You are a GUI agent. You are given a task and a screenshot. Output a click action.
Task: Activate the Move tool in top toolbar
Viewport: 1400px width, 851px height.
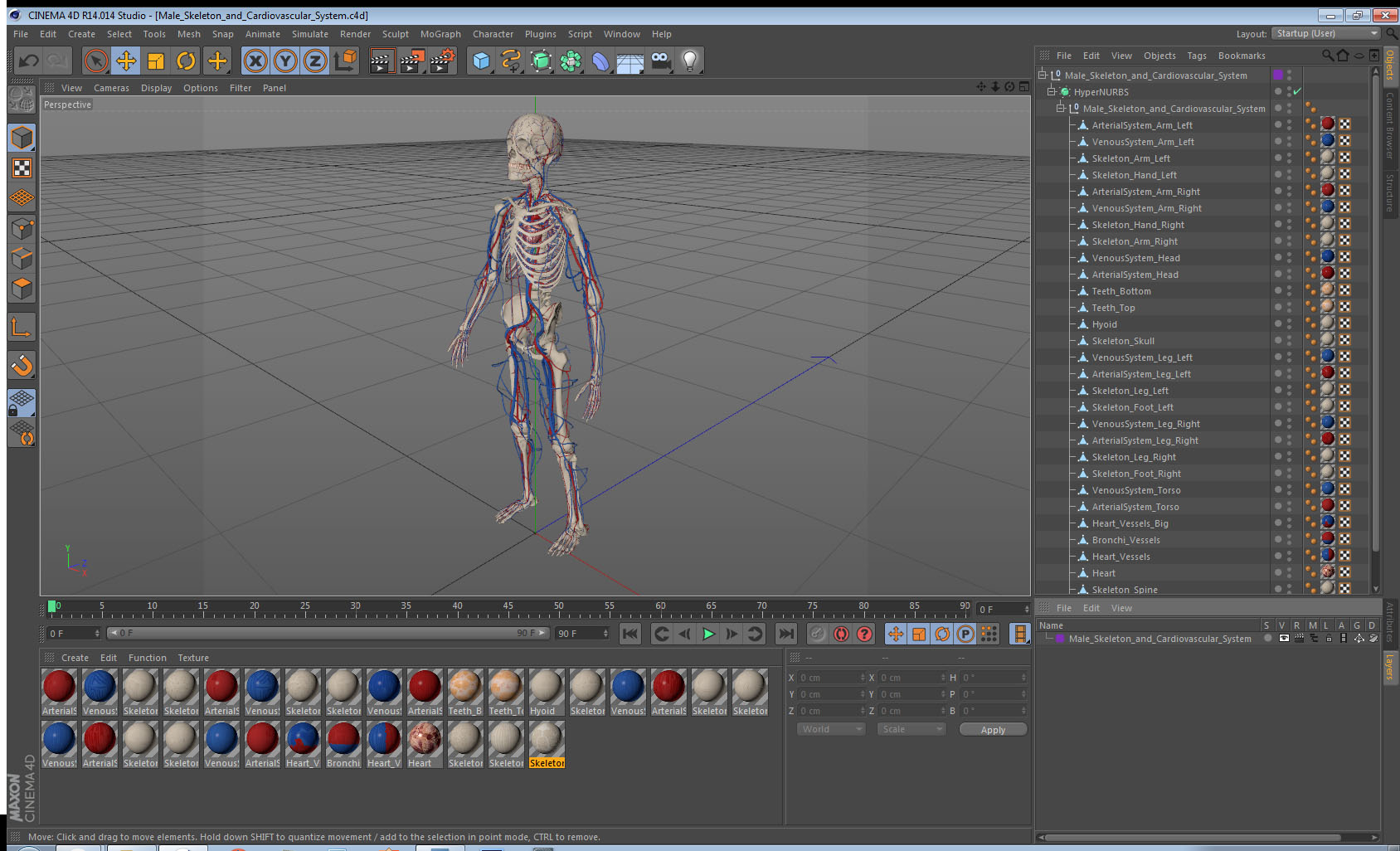(x=126, y=61)
